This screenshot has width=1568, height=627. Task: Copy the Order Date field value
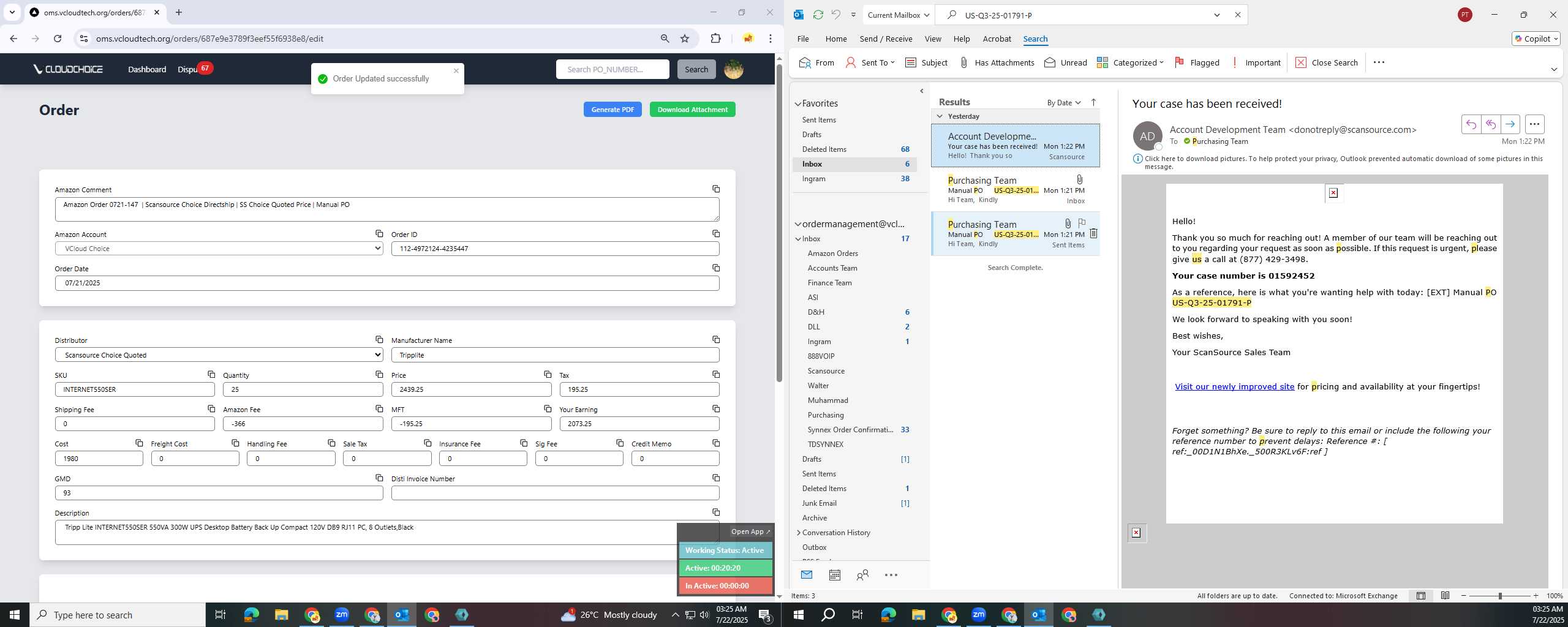(715, 268)
